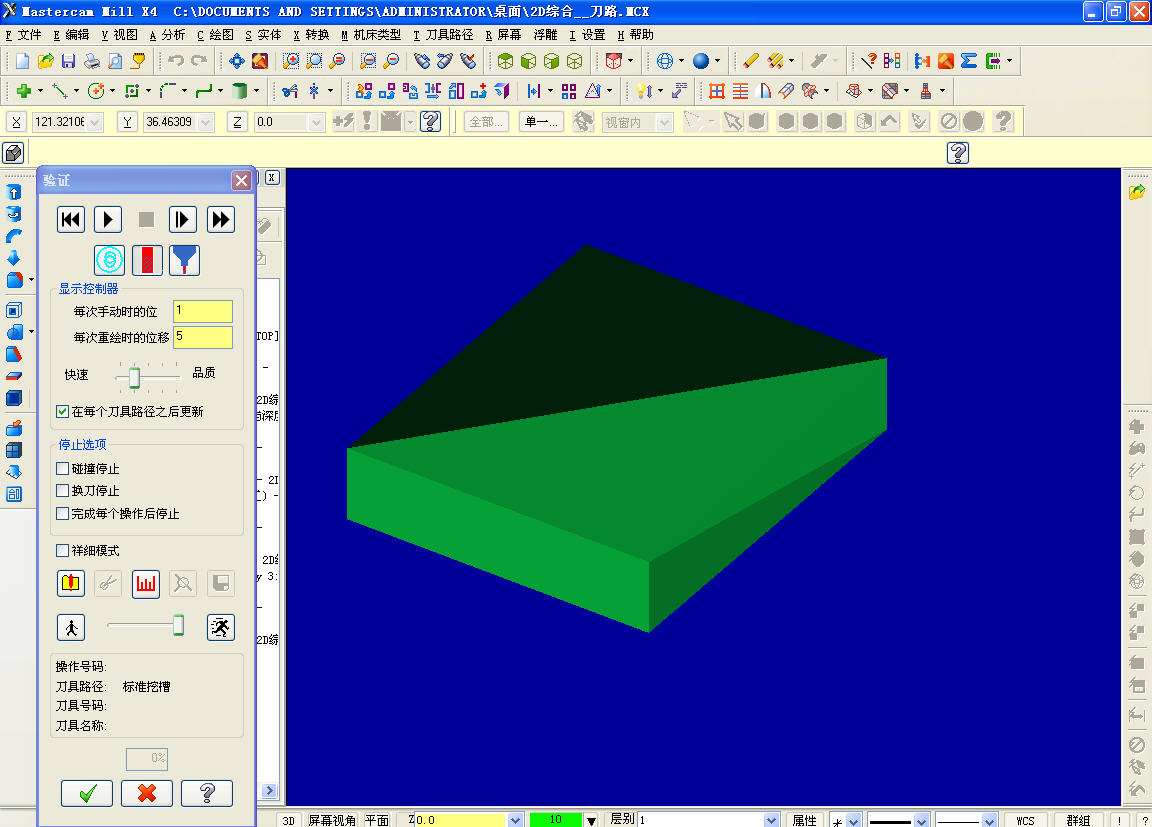The width and height of the screenshot is (1152, 827).
Task: Click the verification speed slider handle
Action: (179, 626)
